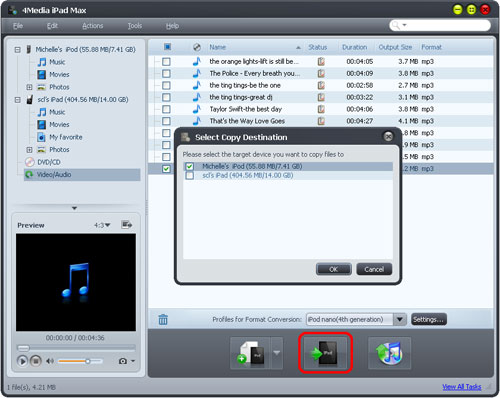Close the Select Copy Destination dialog
Image resolution: width=500 pixels, height=398 pixels.
pos(388,137)
